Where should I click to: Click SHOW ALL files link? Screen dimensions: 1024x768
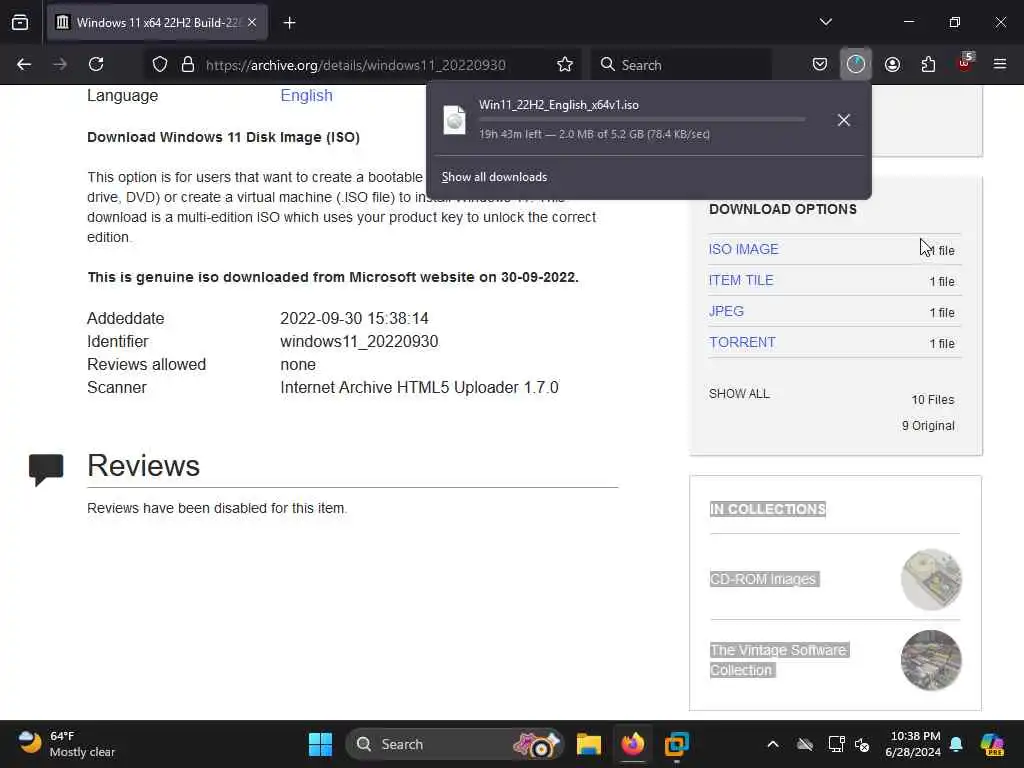click(739, 394)
